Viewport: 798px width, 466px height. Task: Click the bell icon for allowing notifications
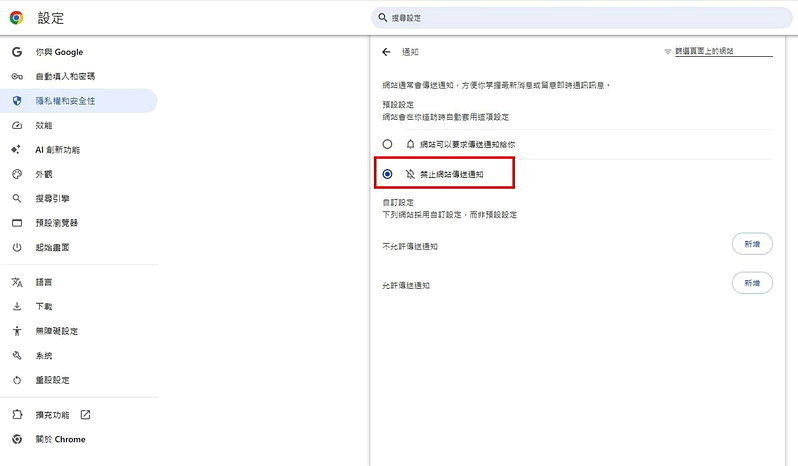tap(410, 144)
